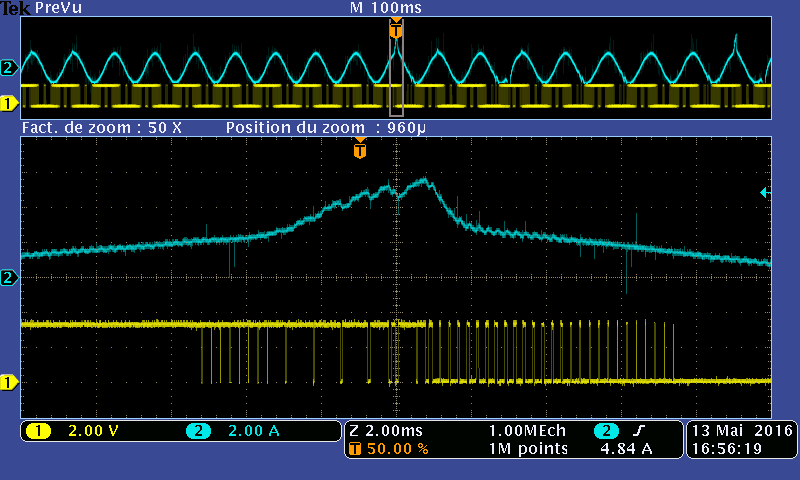Select channel 1 ground marker in zoom window
The height and width of the screenshot is (480, 800).
click(9, 382)
